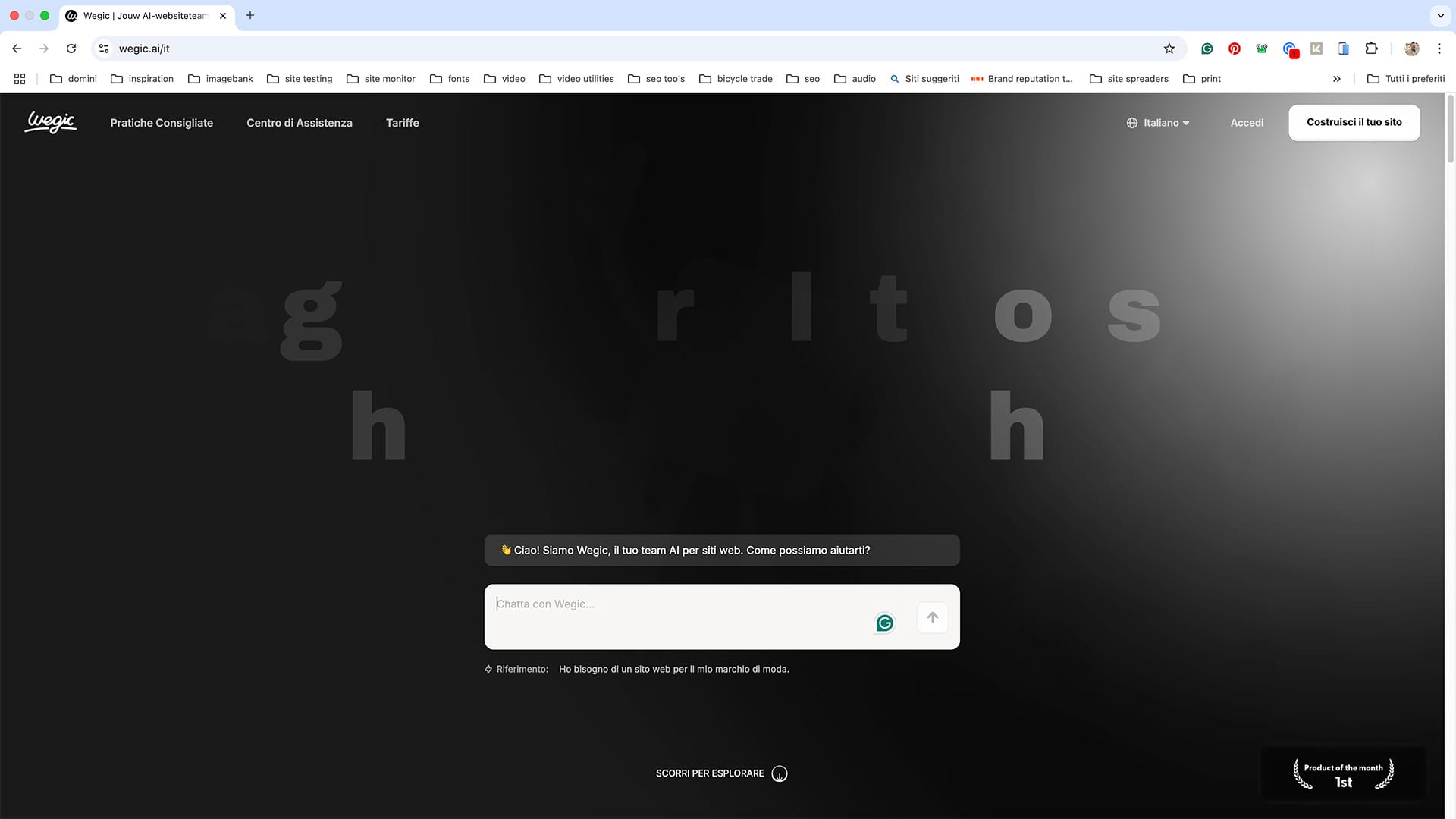Click the scroll down circle arrow icon
This screenshot has height=819, width=1456.
click(x=780, y=773)
